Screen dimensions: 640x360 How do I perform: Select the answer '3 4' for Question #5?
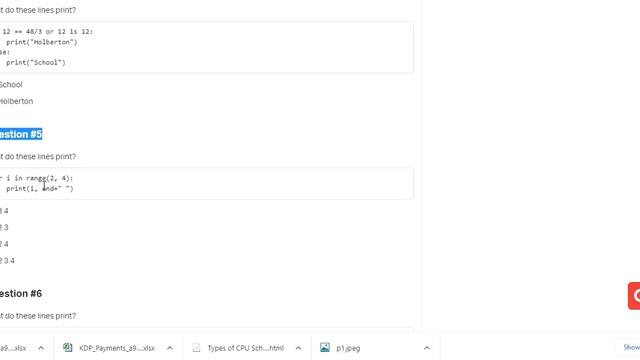click(4, 211)
